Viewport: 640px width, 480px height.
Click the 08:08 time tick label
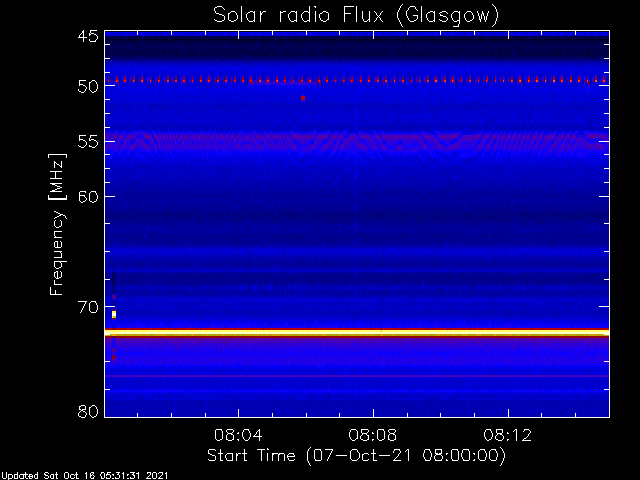373,435
